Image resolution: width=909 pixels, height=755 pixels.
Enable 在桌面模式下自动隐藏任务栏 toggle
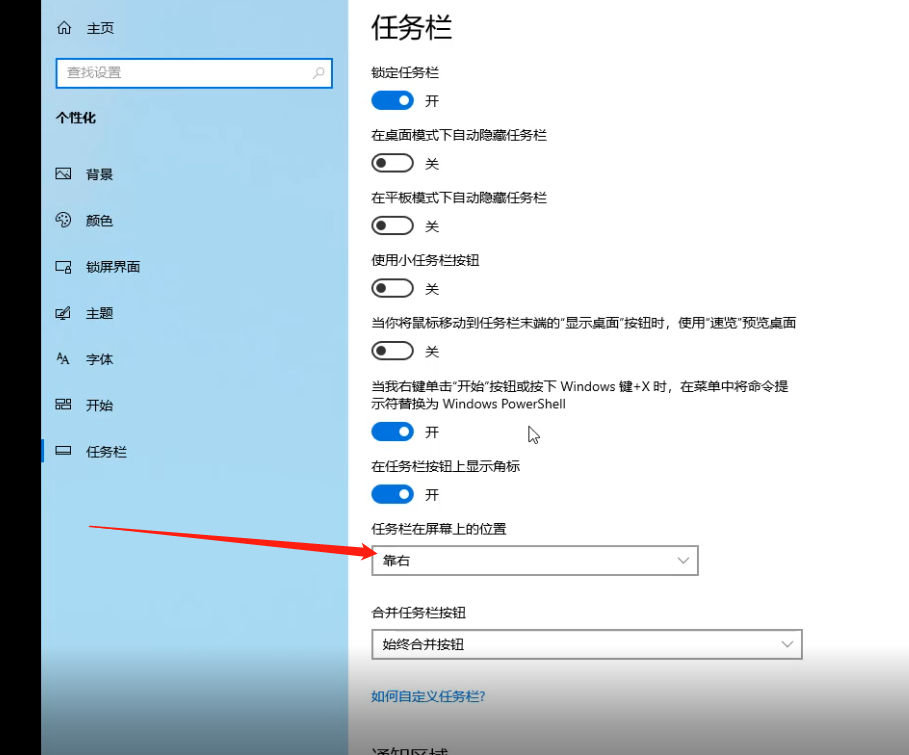point(392,162)
